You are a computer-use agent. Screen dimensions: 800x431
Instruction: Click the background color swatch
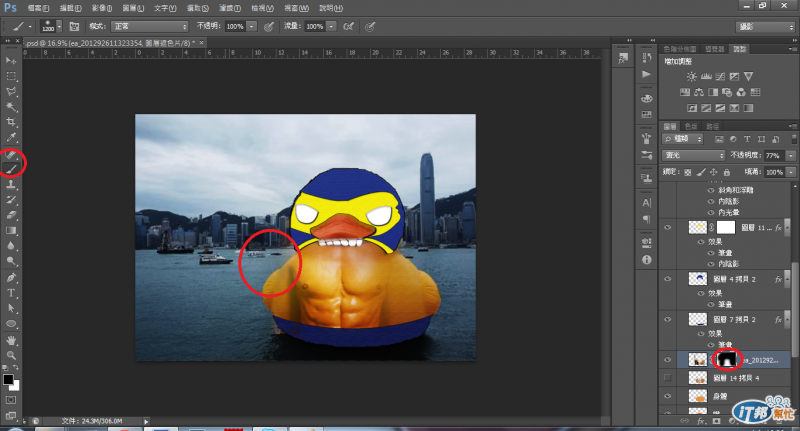pyautogui.click(x=15, y=386)
